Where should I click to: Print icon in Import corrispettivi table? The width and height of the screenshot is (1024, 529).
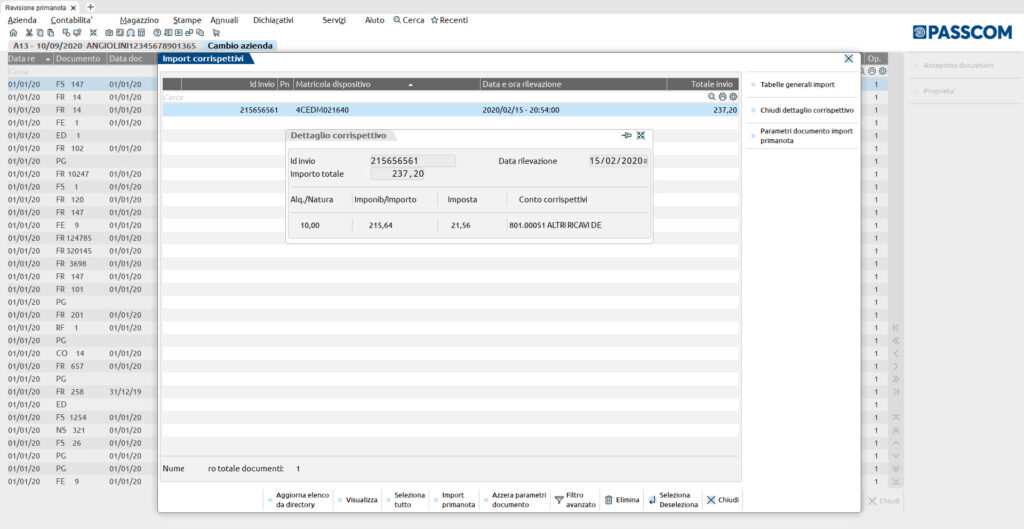tap(722, 97)
